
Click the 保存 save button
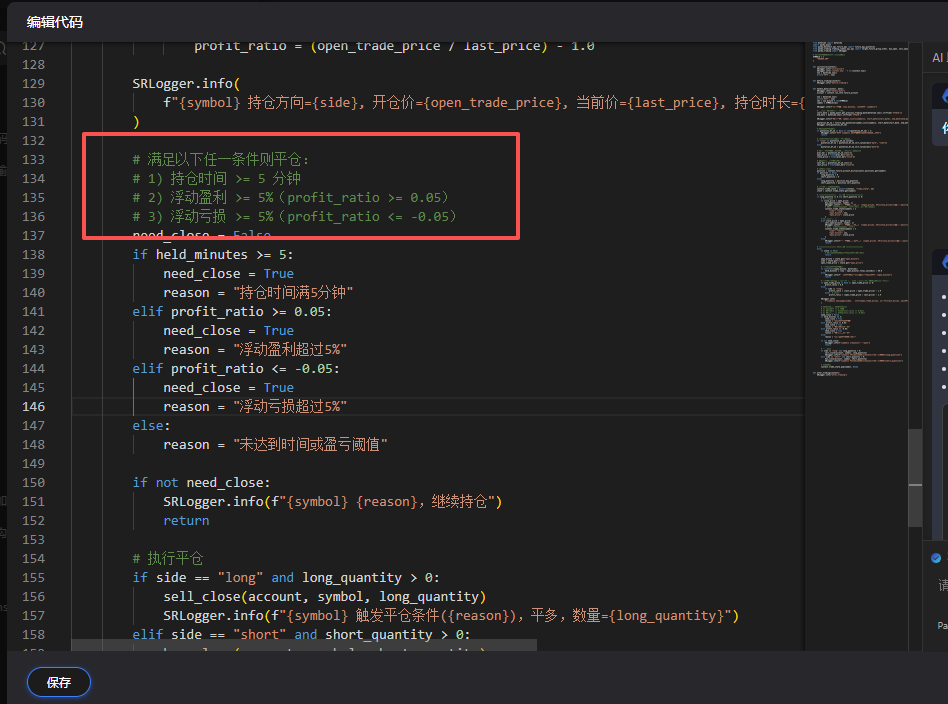pyautogui.click(x=59, y=682)
